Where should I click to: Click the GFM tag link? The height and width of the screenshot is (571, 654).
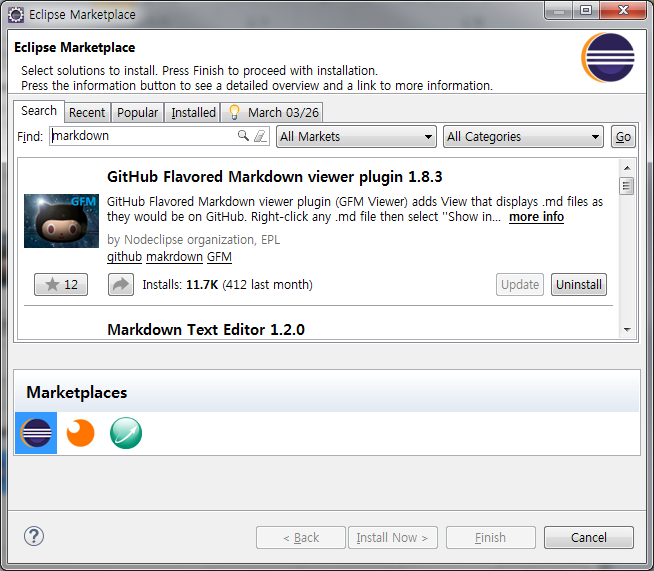click(219, 257)
